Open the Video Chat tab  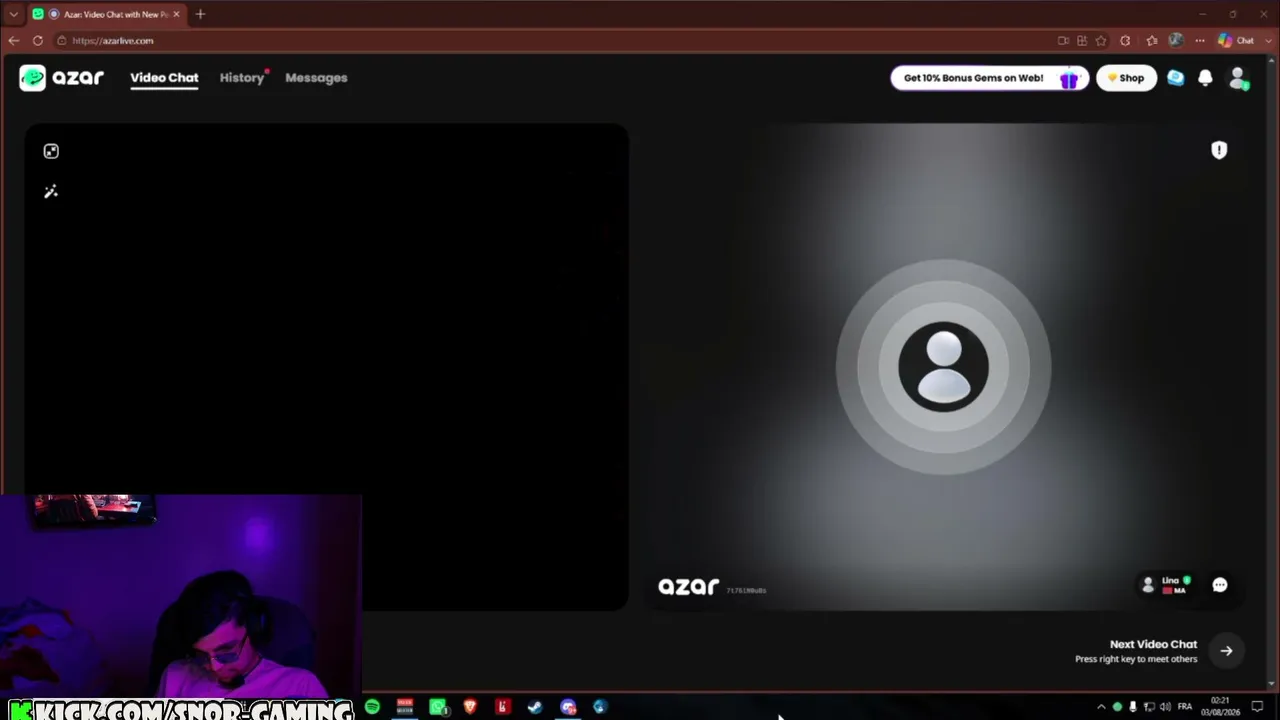[x=164, y=78]
